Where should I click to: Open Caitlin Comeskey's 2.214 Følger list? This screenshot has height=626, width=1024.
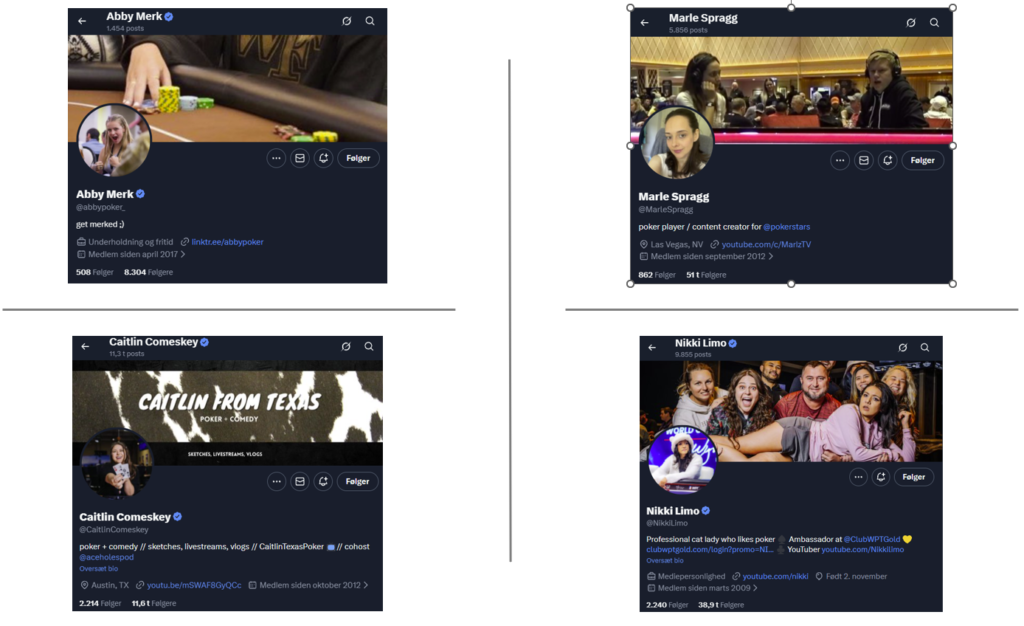(x=100, y=603)
